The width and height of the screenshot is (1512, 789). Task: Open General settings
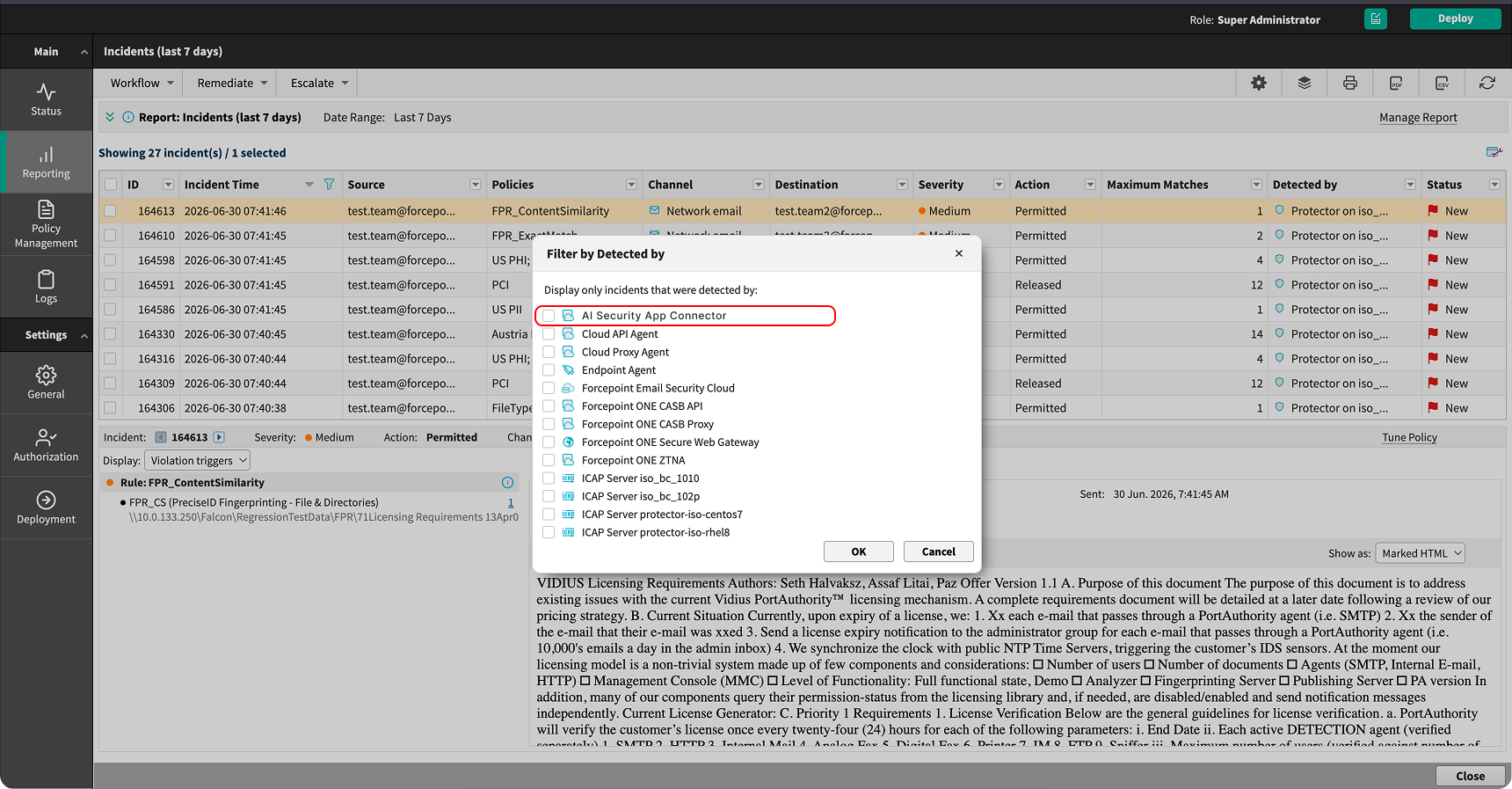(x=46, y=383)
